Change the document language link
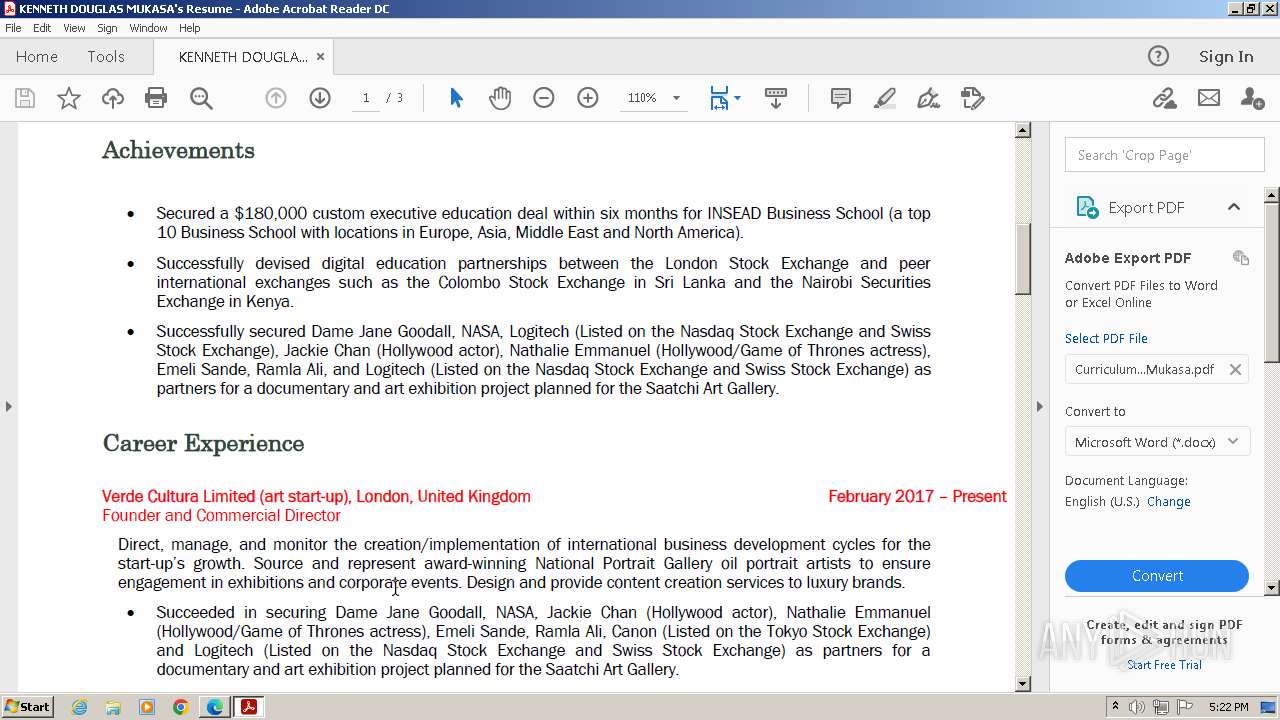This screenshot has width=1280, height=720. pos(1169,502)
